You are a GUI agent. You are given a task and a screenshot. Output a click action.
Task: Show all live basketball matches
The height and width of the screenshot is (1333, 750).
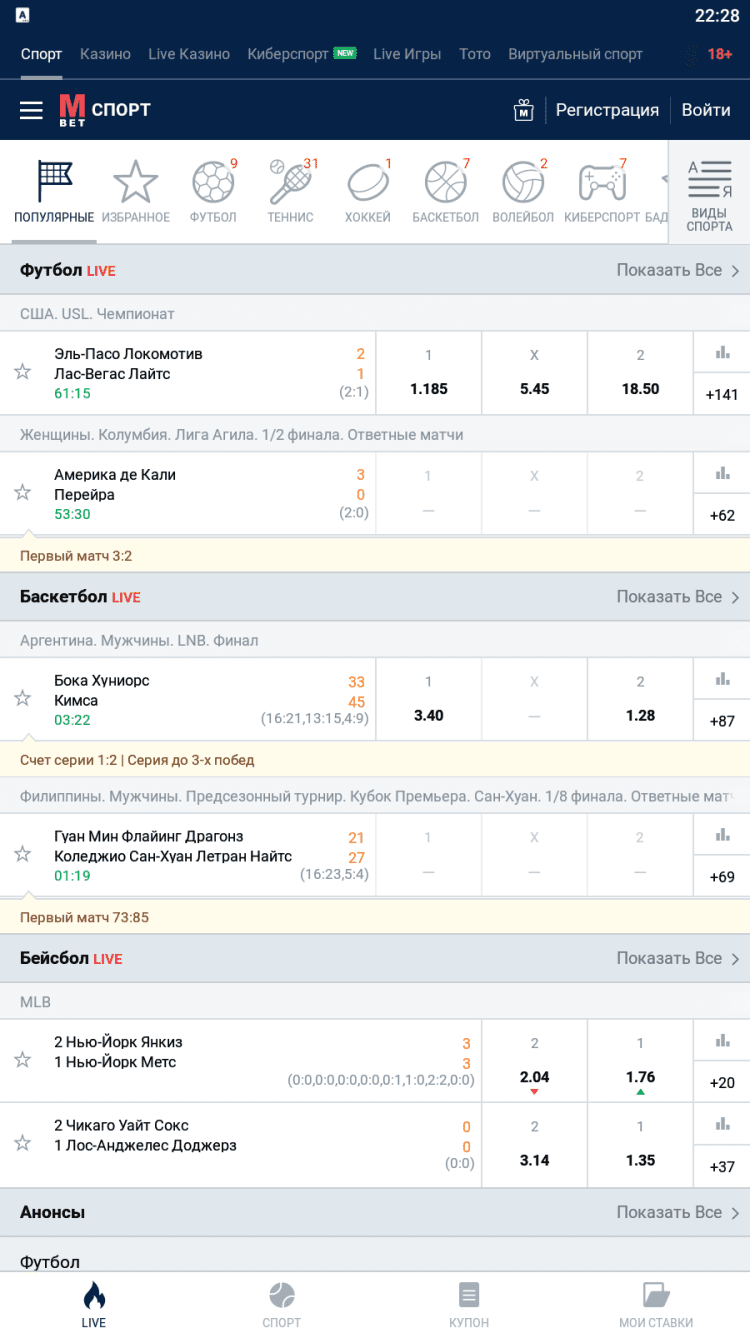tap(677, 597)
